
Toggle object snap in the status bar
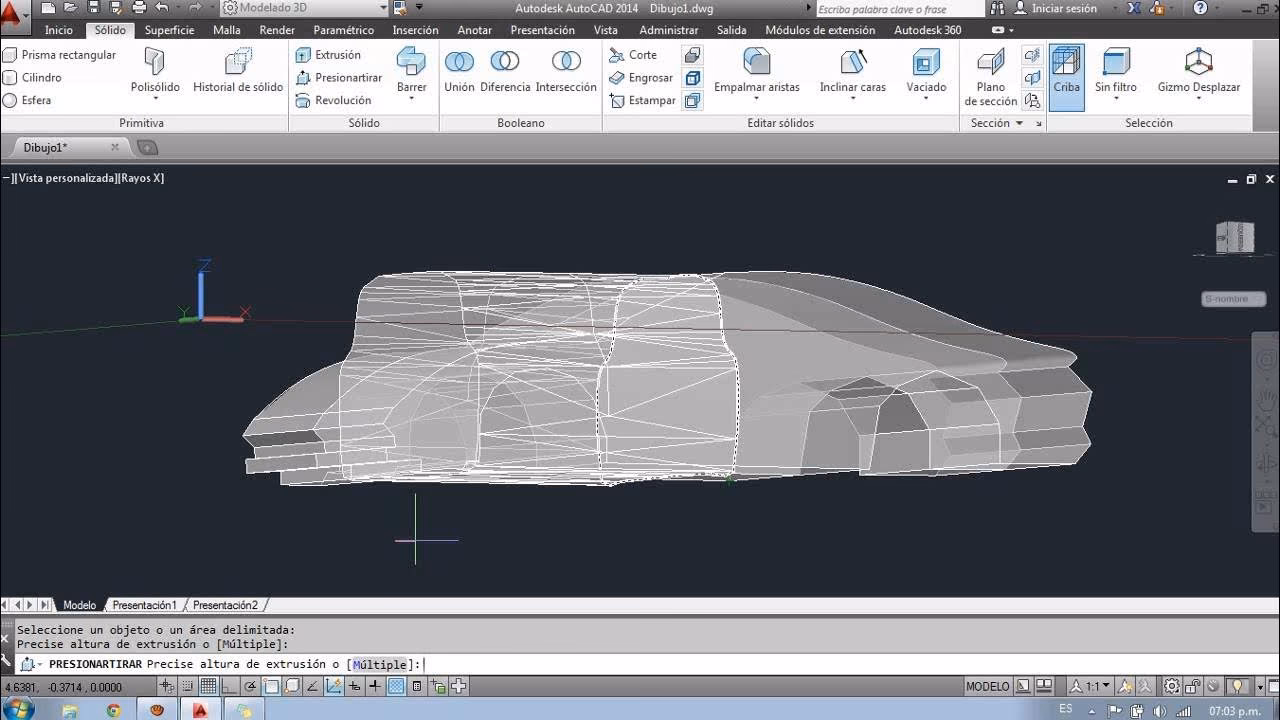[x=270, y=687]
